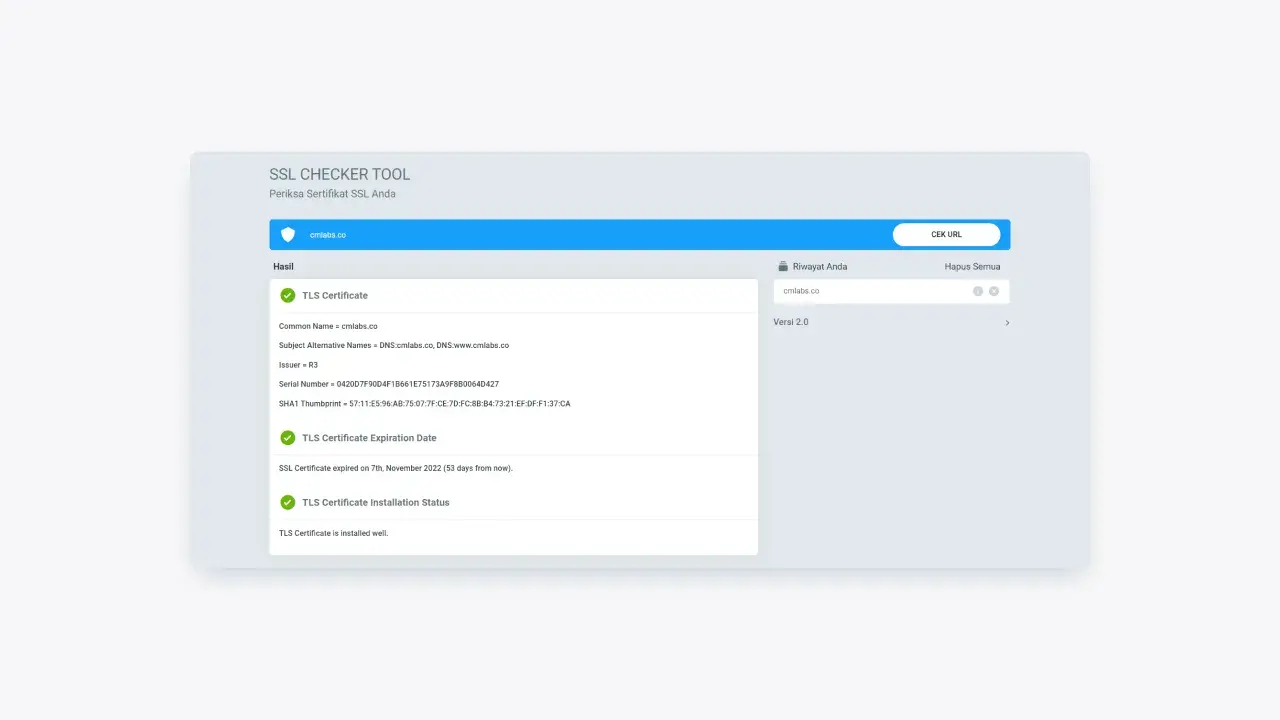
Task: Click the Subject Alternative Names line
Action: (x=393, y=345)
